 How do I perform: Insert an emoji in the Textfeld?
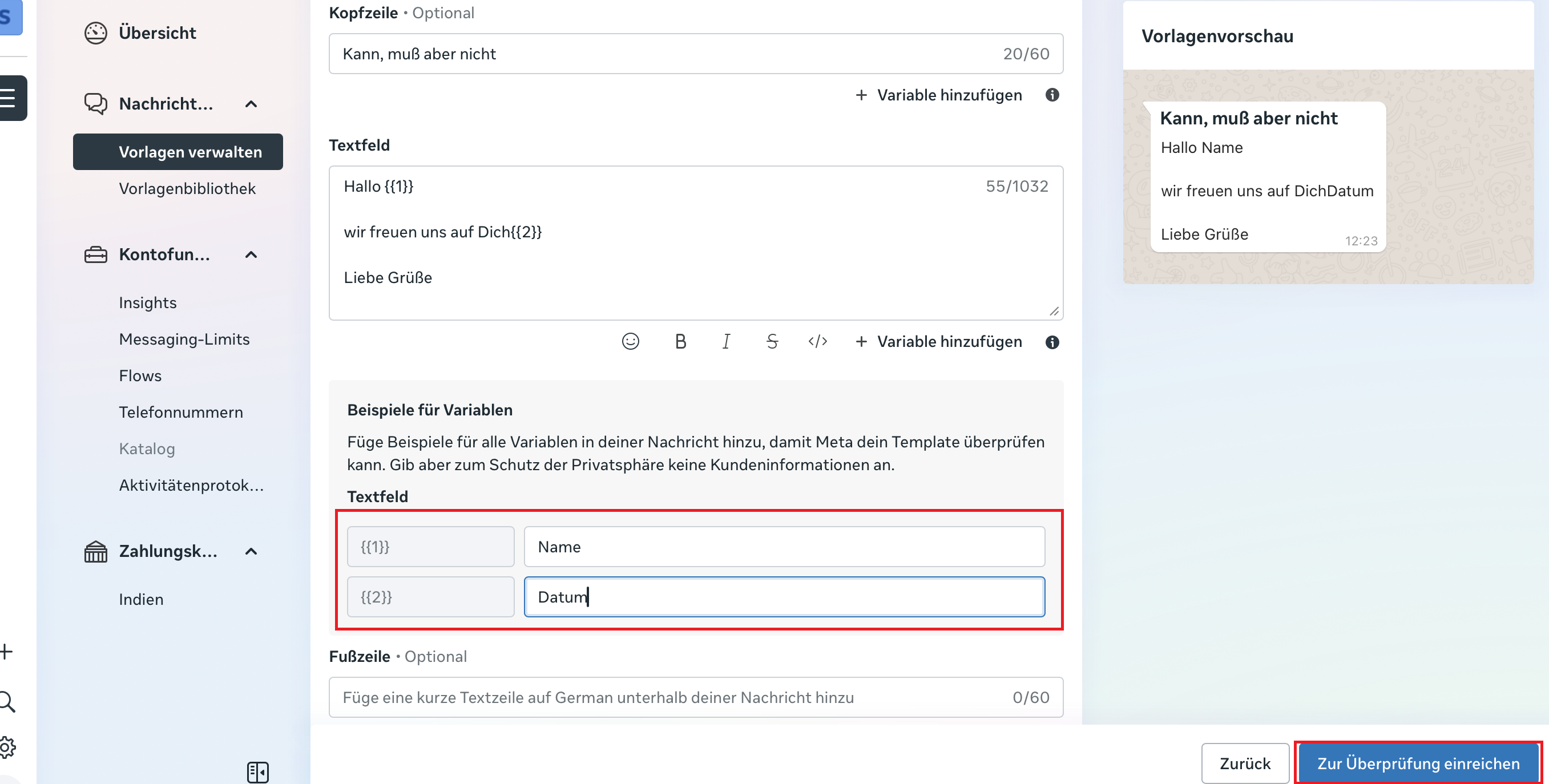(x=630, y=341)
